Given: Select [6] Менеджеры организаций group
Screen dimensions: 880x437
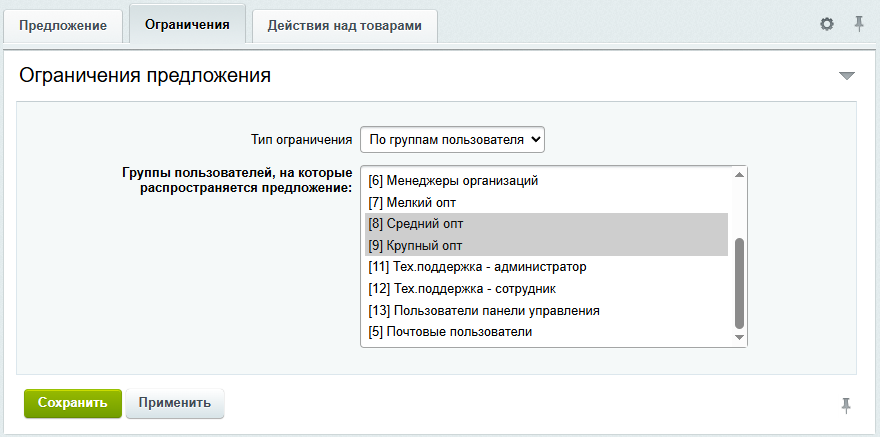Looking at the screenshot, I should click(547, 181).
